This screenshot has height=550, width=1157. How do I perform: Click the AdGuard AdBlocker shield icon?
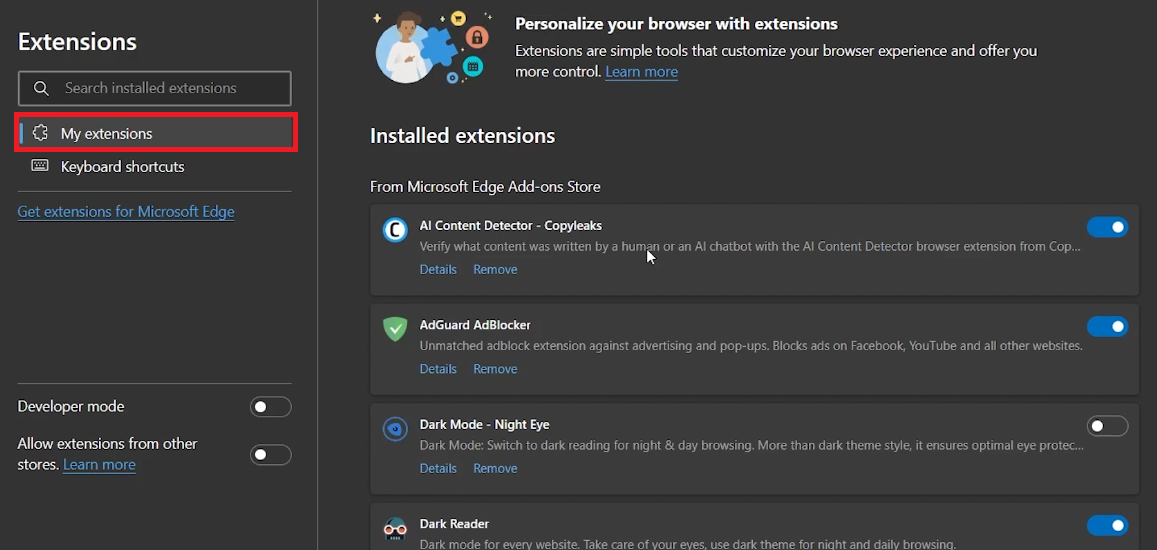(x=395, y=329)
